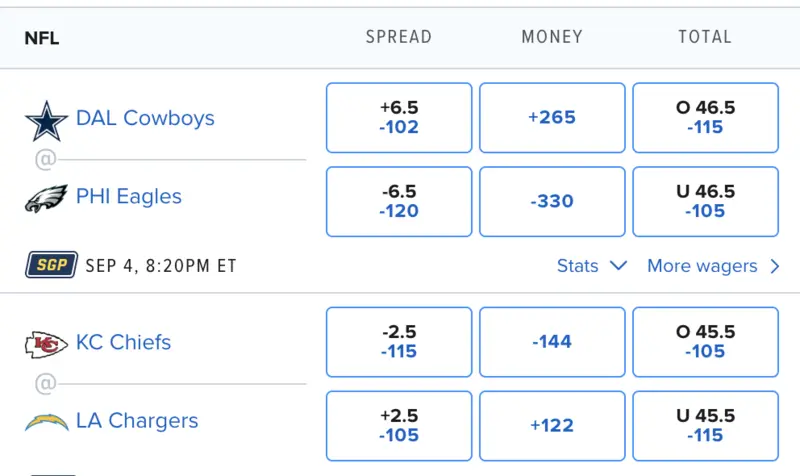The width and height of the screenshot is (800, 476).
Task: Choose Under 46.5 total bet
Action: pos(705,201)
